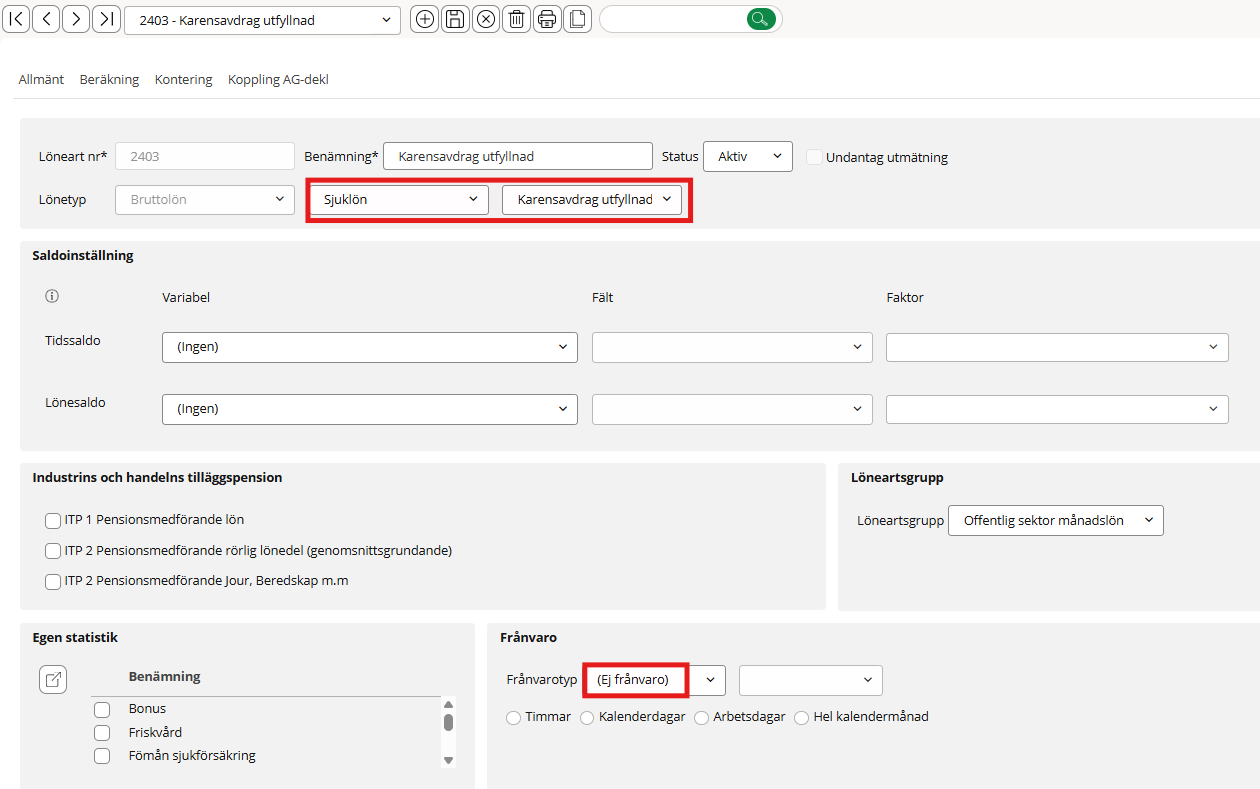Expand the Löneartsgrupp dropdown
1260x789 pixels.
(1055, 521)
